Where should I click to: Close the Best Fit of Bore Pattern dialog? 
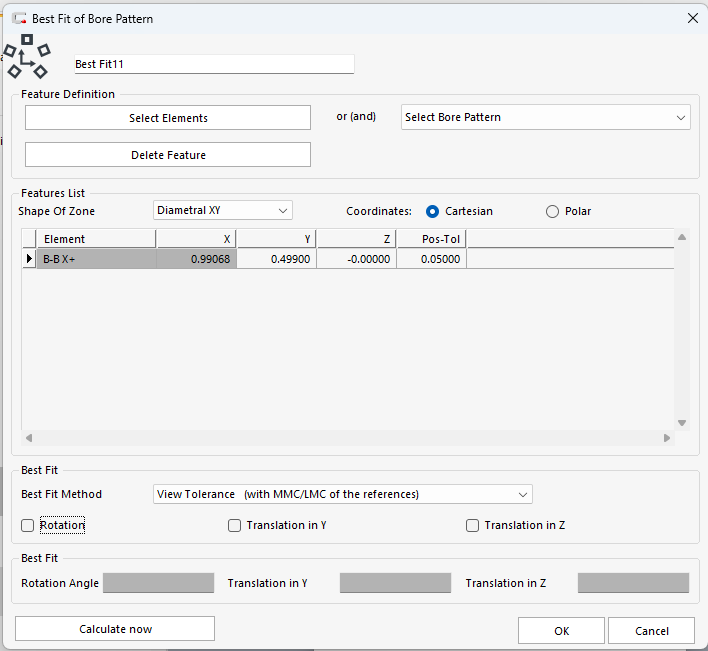(x=691, y=18)
